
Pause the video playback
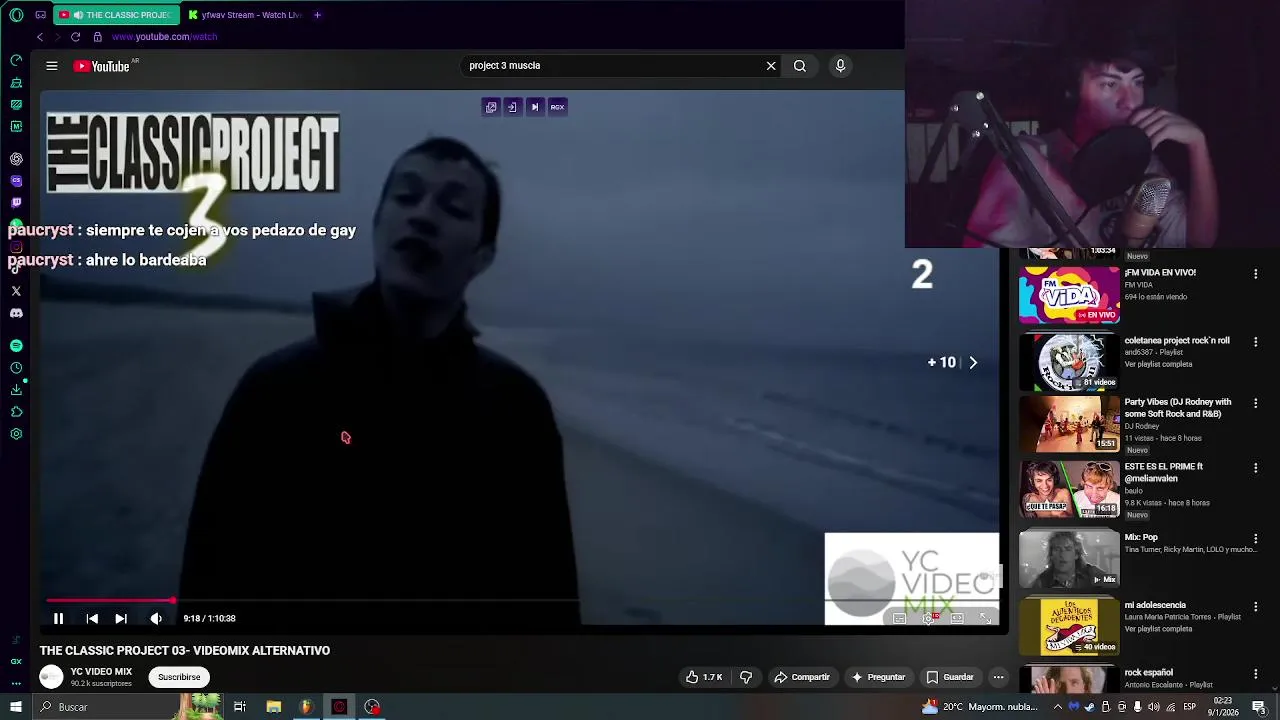coord(58,619)
